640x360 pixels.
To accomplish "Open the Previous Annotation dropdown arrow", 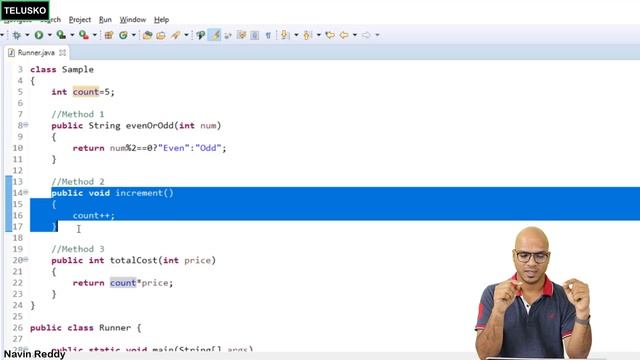I will pos(319,35).
